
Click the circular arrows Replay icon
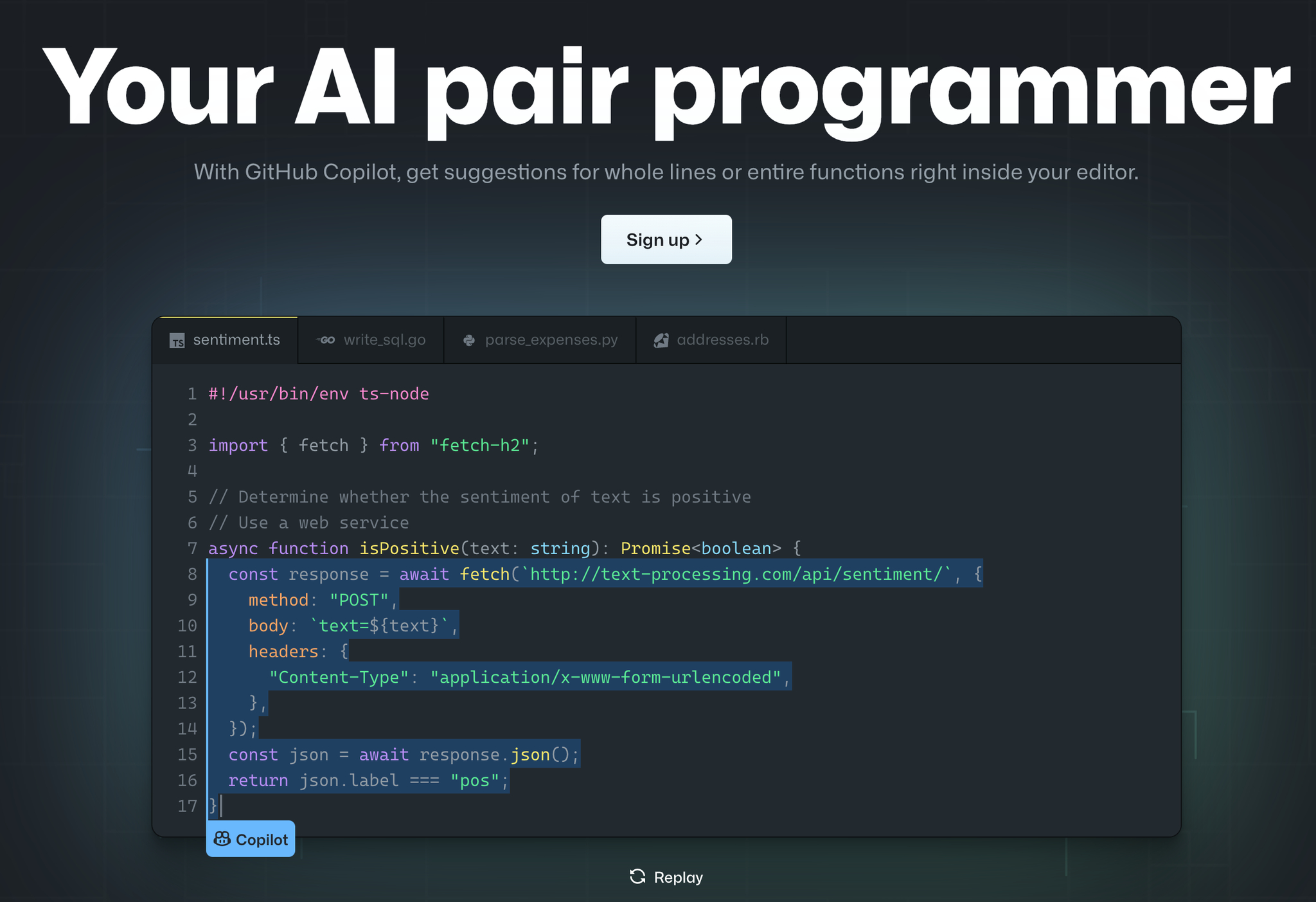pos(637,876)
